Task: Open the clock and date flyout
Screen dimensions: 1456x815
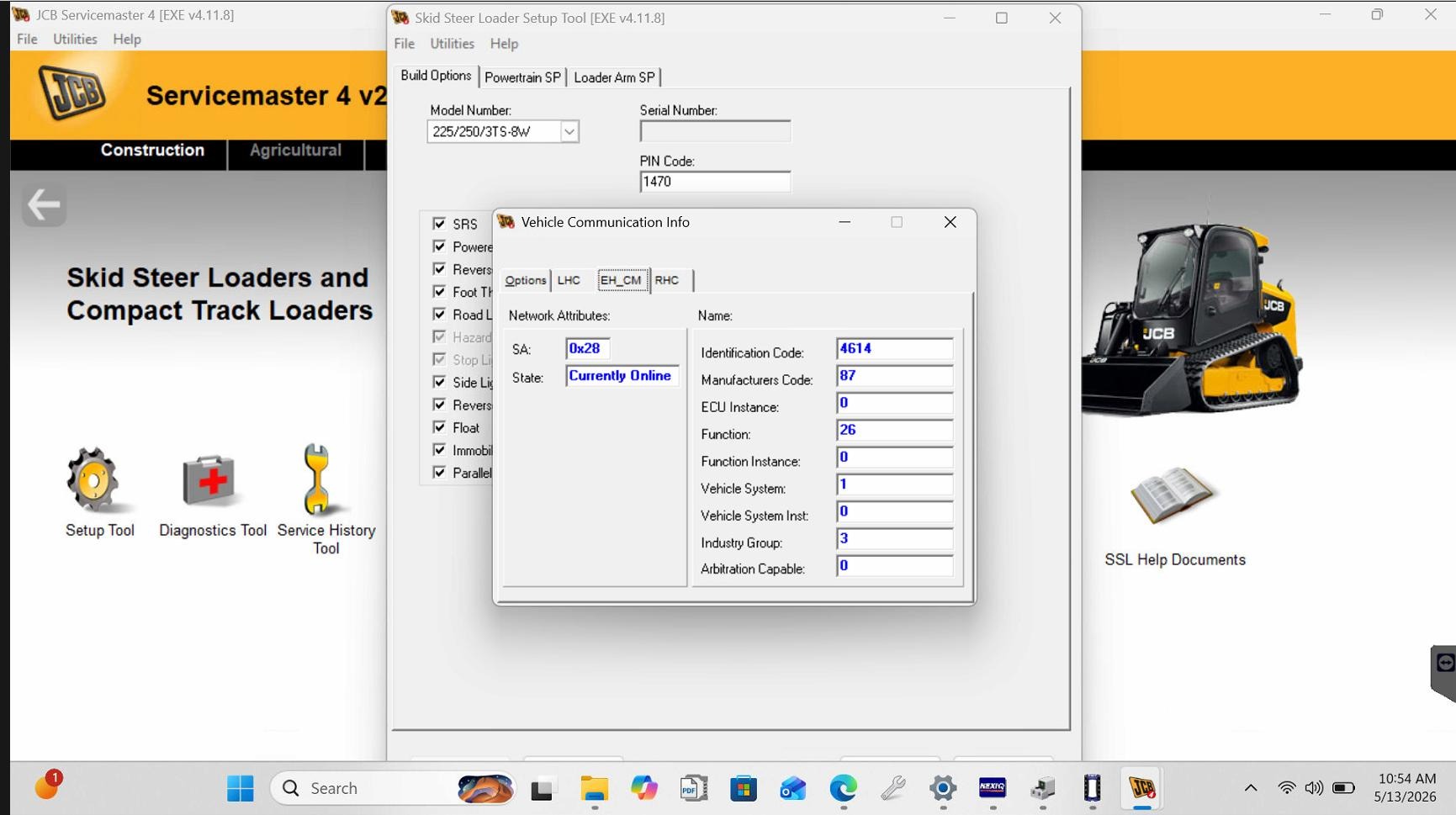Action: tap(1406, 788)
